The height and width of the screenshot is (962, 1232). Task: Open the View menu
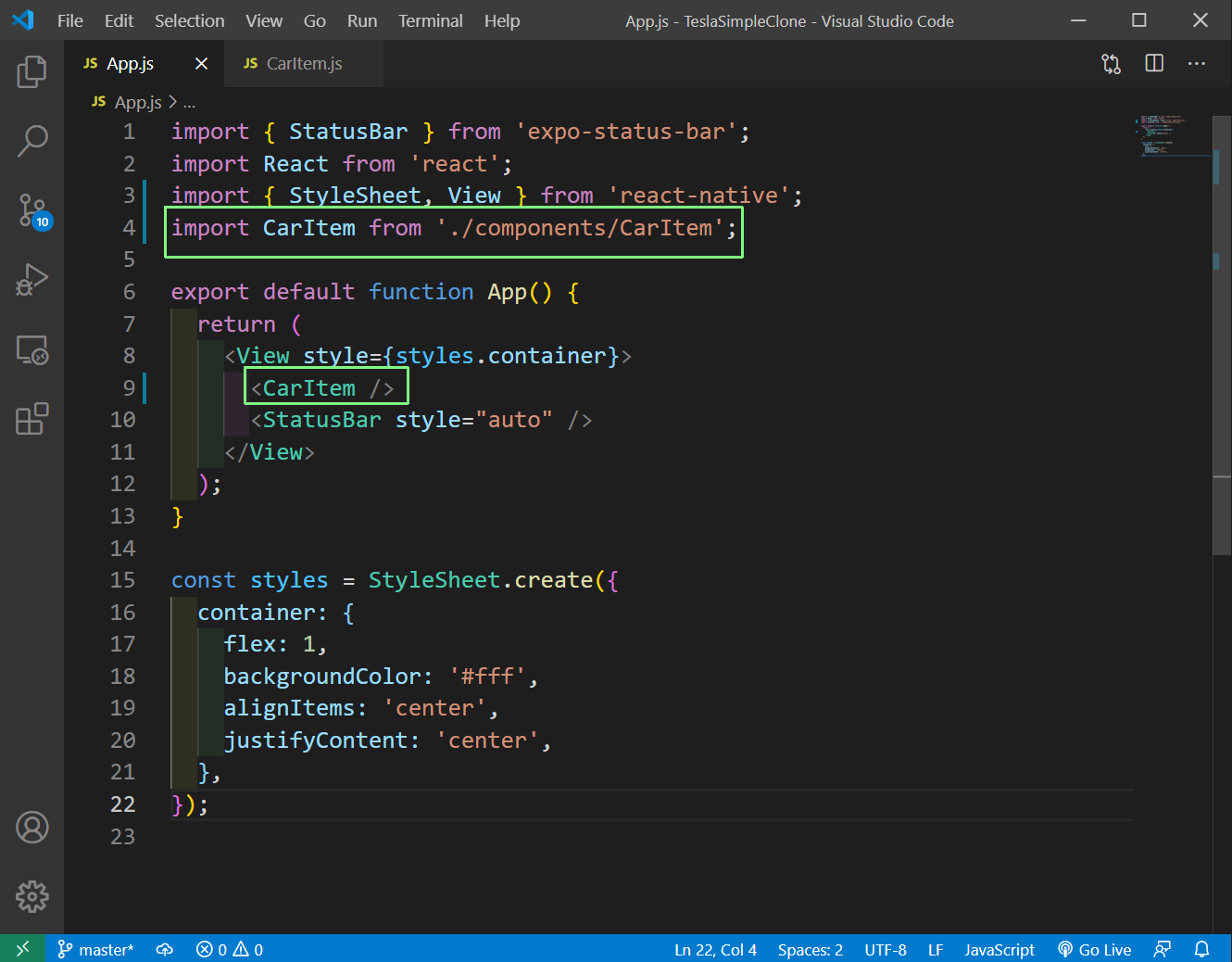[264, 20]
